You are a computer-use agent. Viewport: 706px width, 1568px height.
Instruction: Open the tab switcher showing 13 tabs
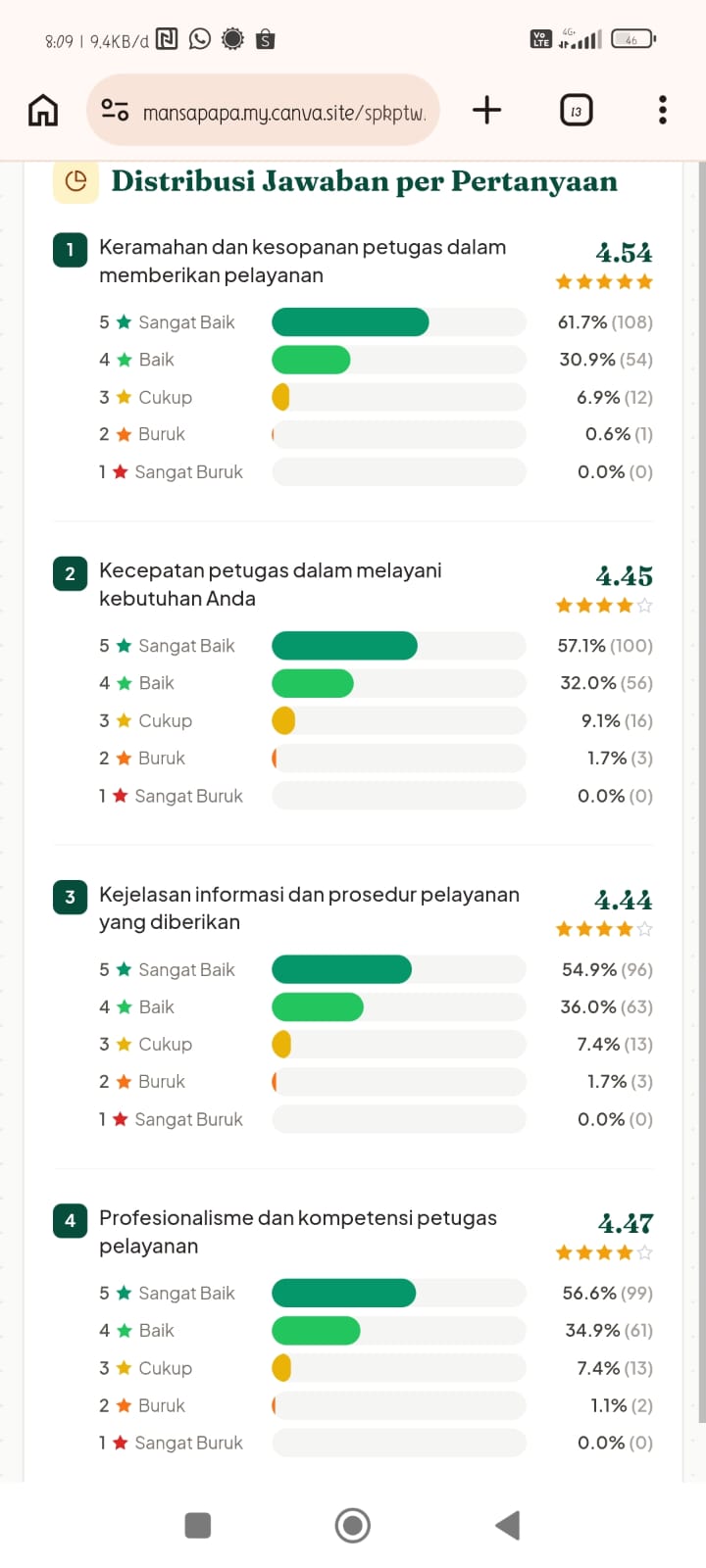pos(576,111)
